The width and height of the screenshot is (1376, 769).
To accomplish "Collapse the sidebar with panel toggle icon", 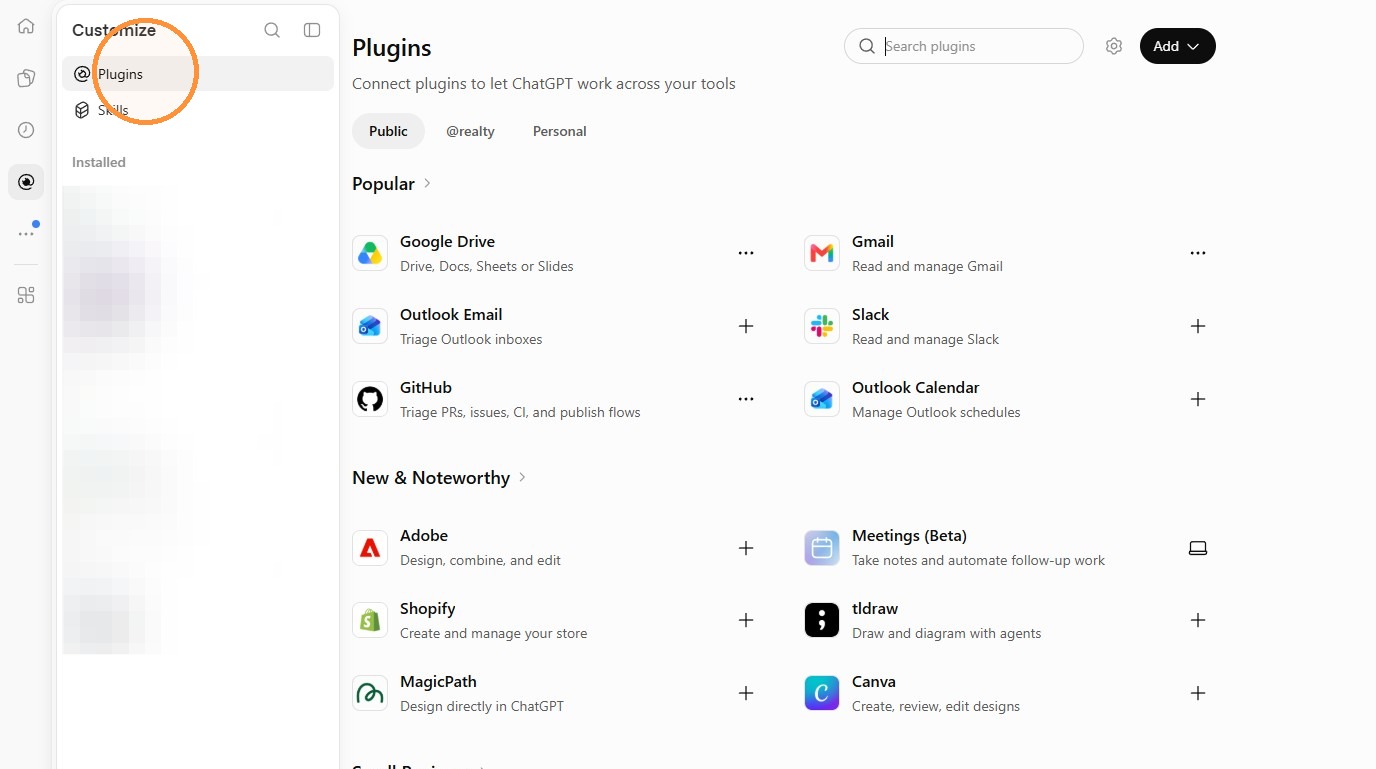I will pos(312,30).
